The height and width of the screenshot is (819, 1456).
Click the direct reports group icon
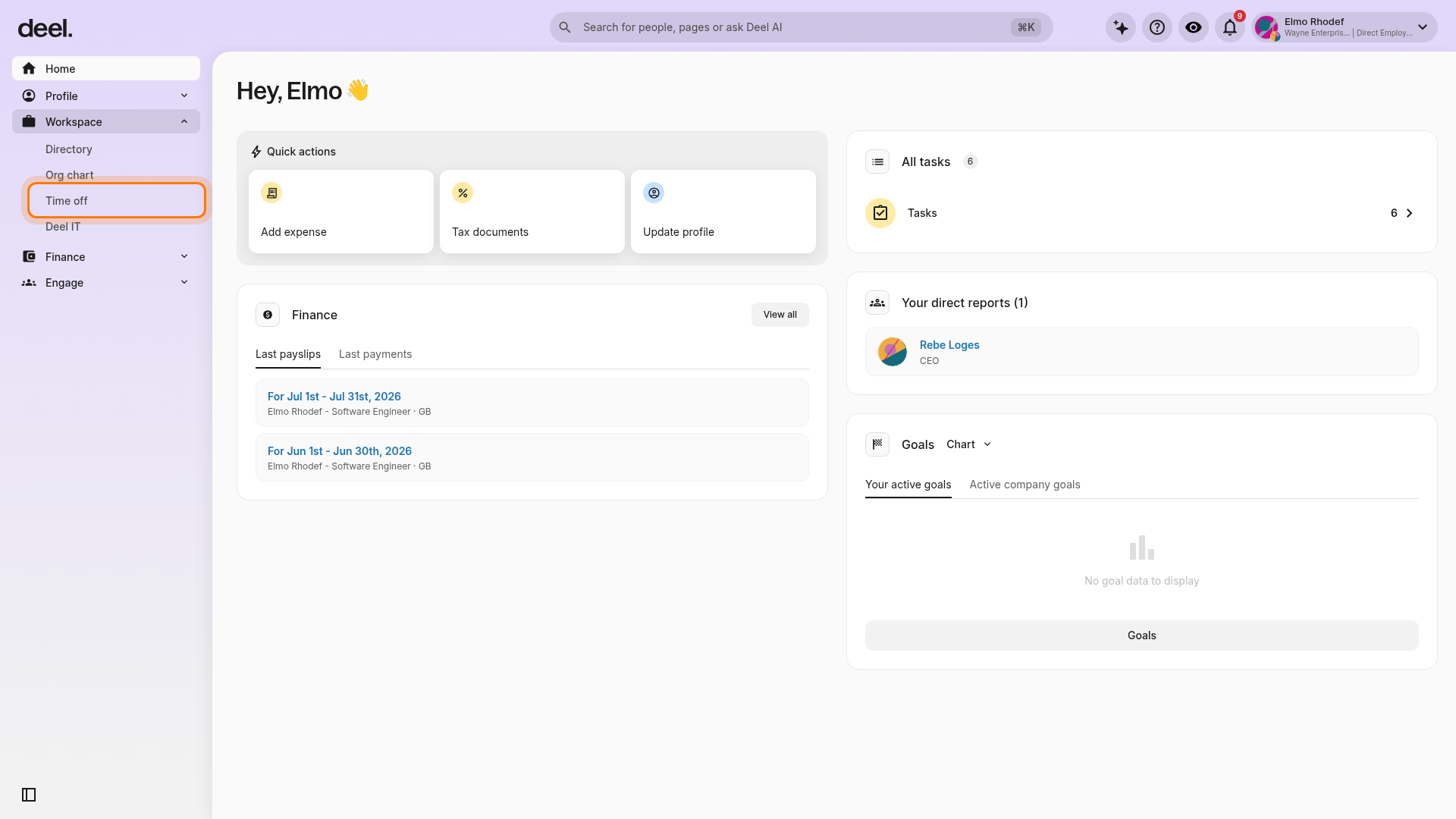[877, 303]
